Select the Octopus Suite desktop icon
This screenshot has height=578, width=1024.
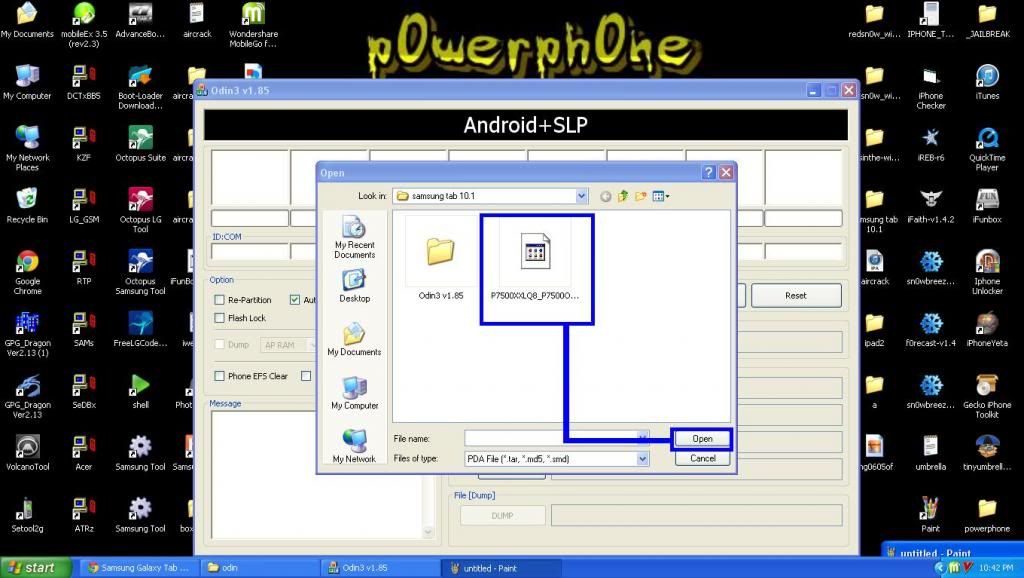(x=140, y=144)
